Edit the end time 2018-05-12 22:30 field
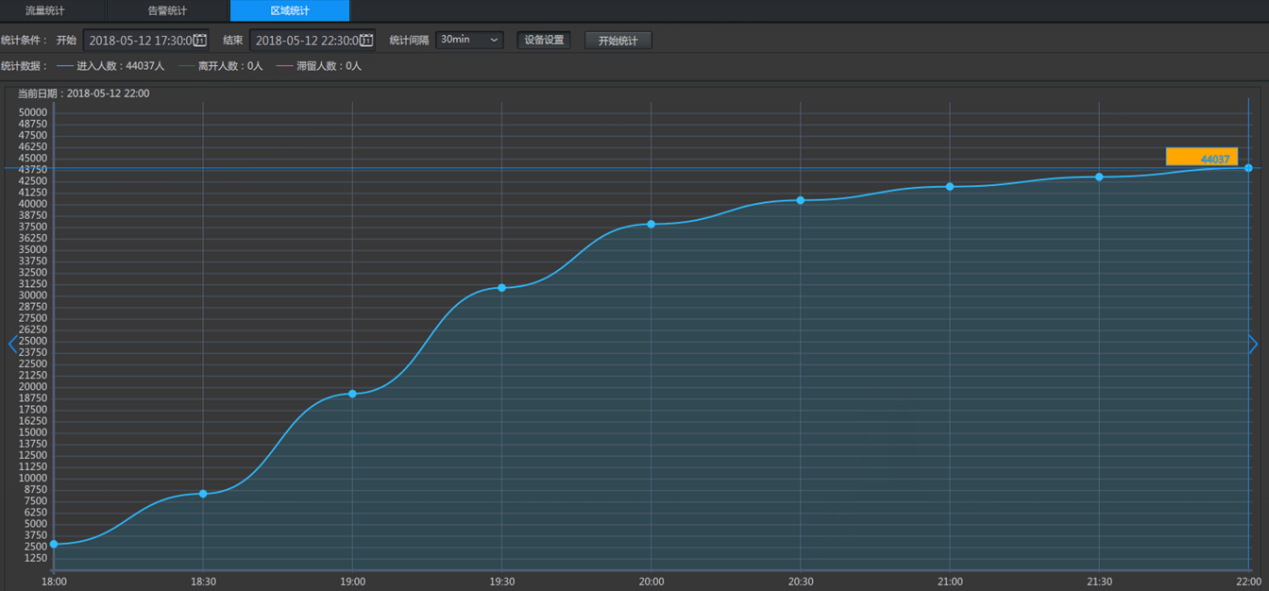This screenshot has width=1269, height=591. coord(312,40)
